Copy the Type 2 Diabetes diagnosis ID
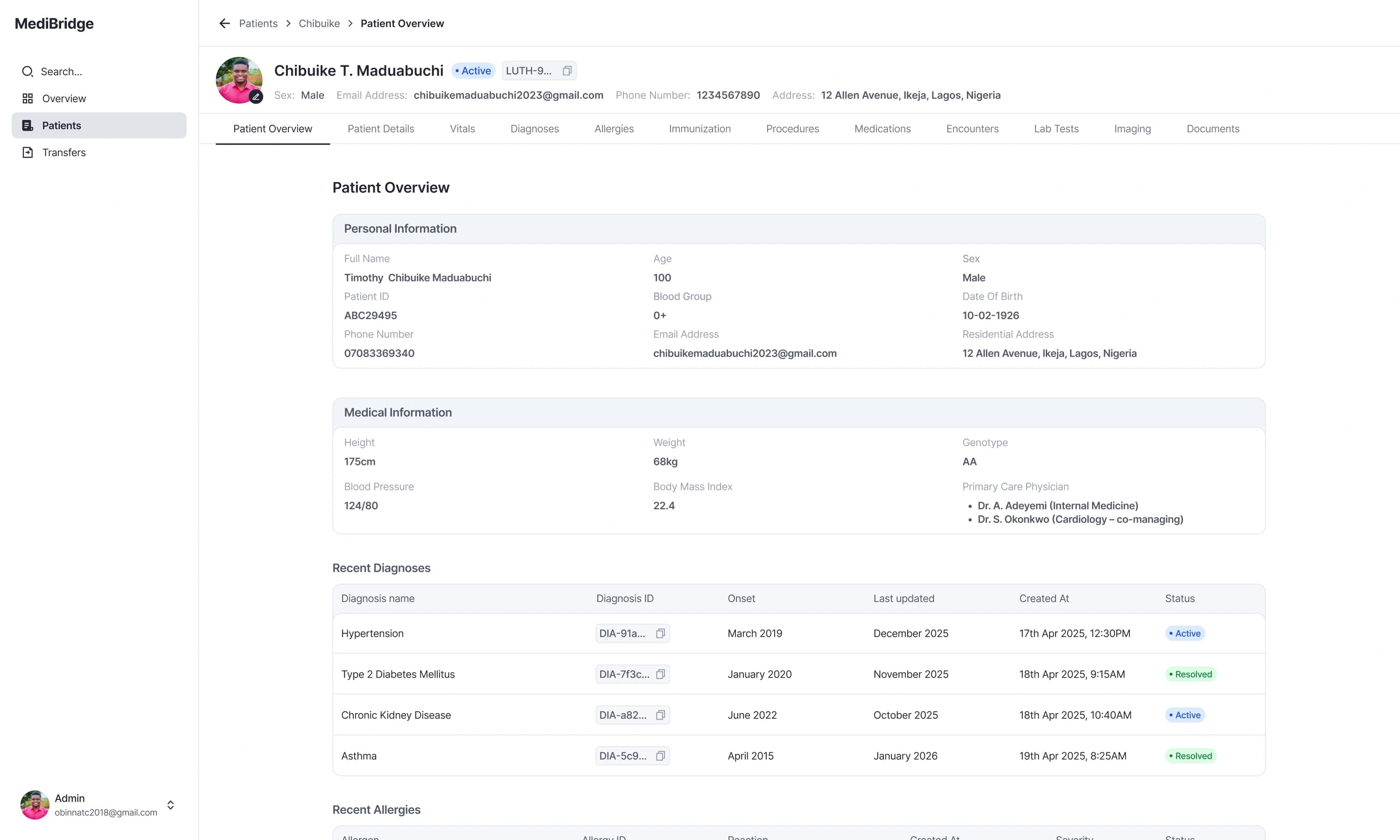This screenshot has height=840, width=1400. [x=660, y=674]
